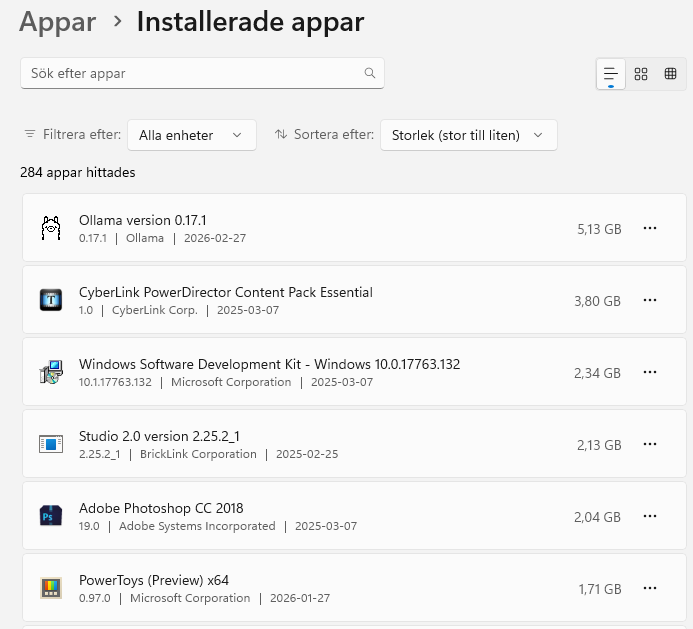Click the 2025-02-25 install date
693x629 pixels.
click(307, 454)
